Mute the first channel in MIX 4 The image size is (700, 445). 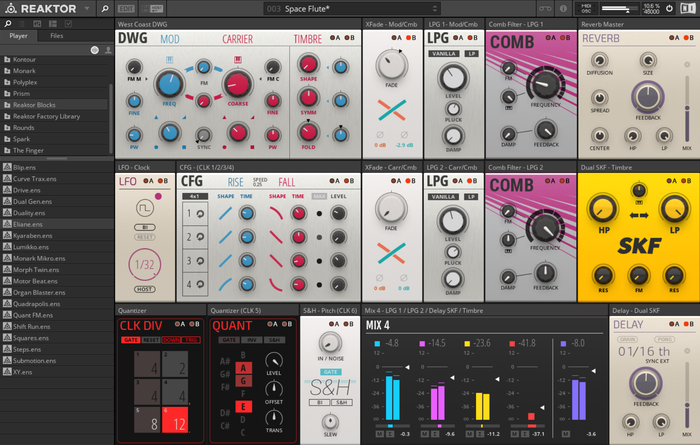pos(379,435)
